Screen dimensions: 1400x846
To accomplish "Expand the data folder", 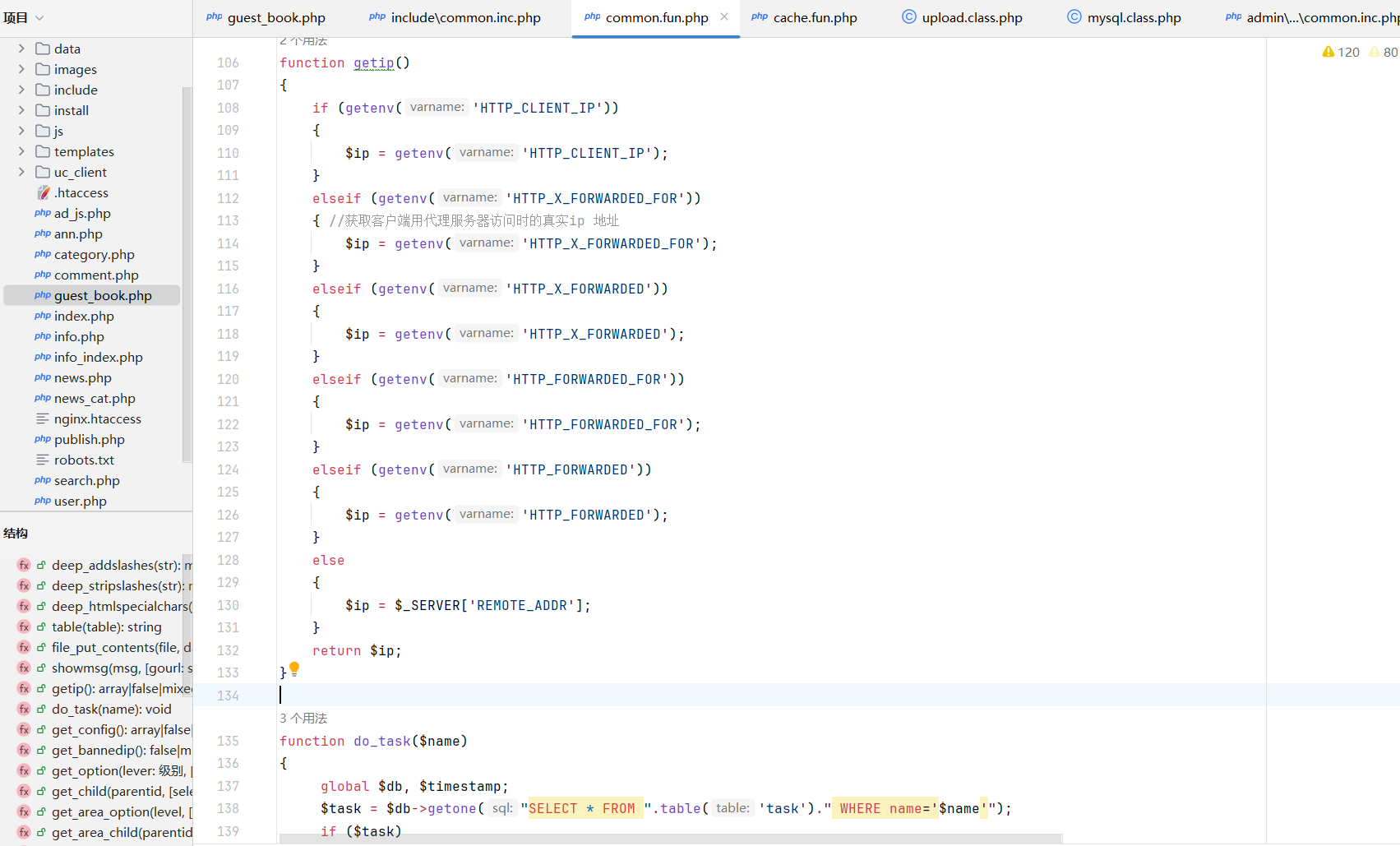I will (x=21, y=49).
